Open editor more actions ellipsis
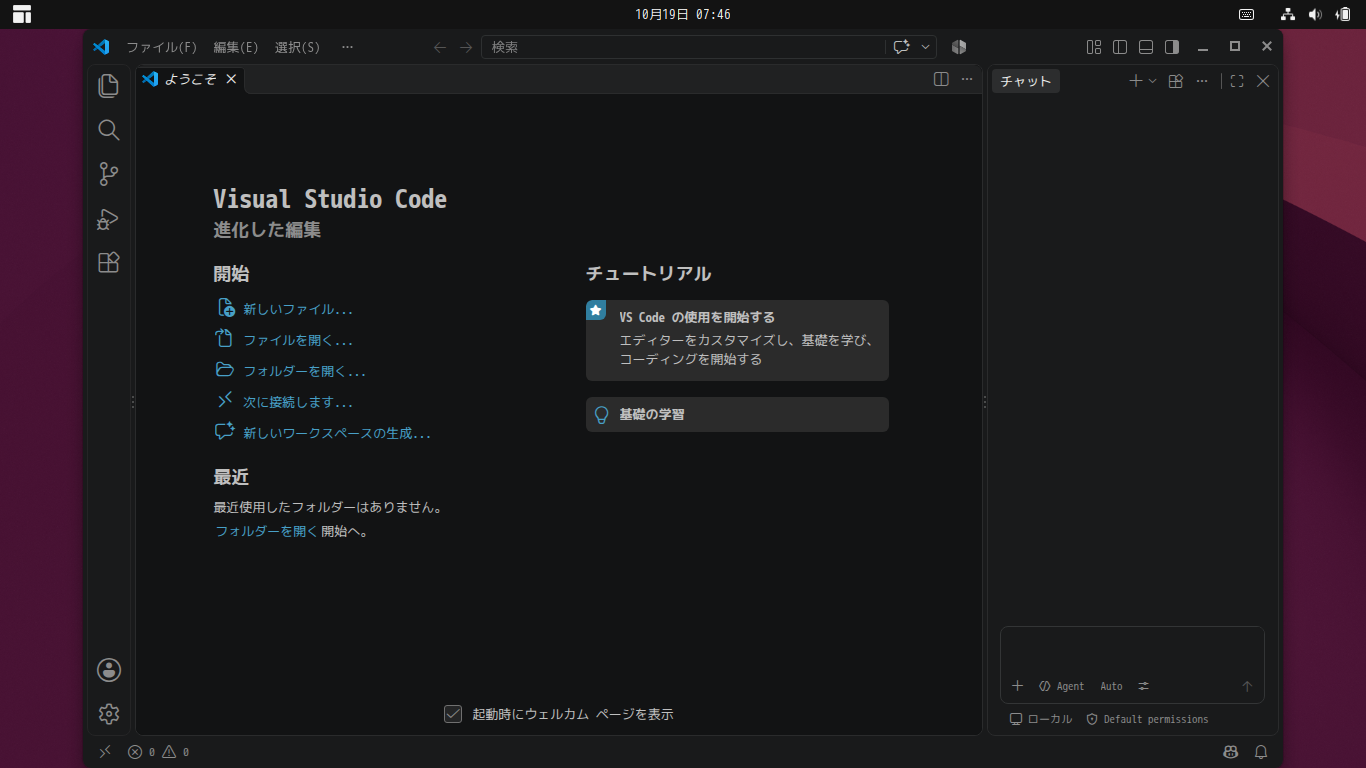The width and height of the screenshot is (1366, 768). (967, 80)
